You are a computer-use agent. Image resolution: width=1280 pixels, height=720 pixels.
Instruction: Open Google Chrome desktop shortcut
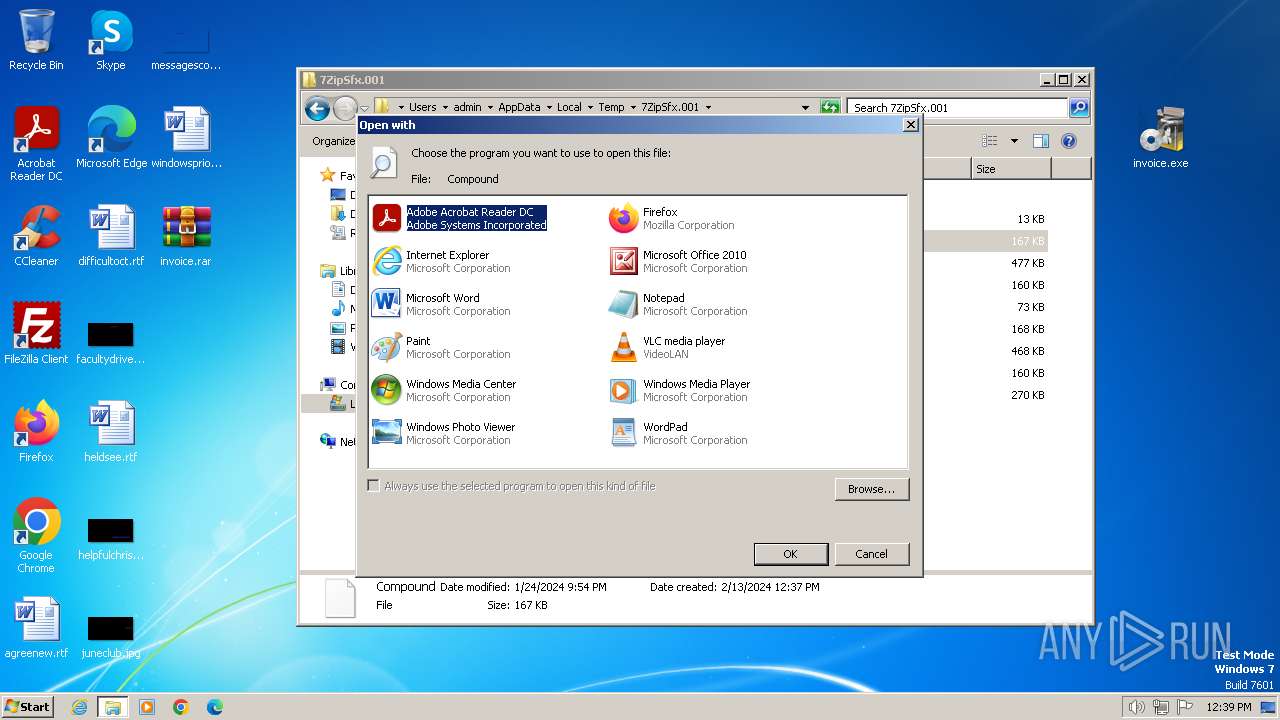(x=36, y=535)
